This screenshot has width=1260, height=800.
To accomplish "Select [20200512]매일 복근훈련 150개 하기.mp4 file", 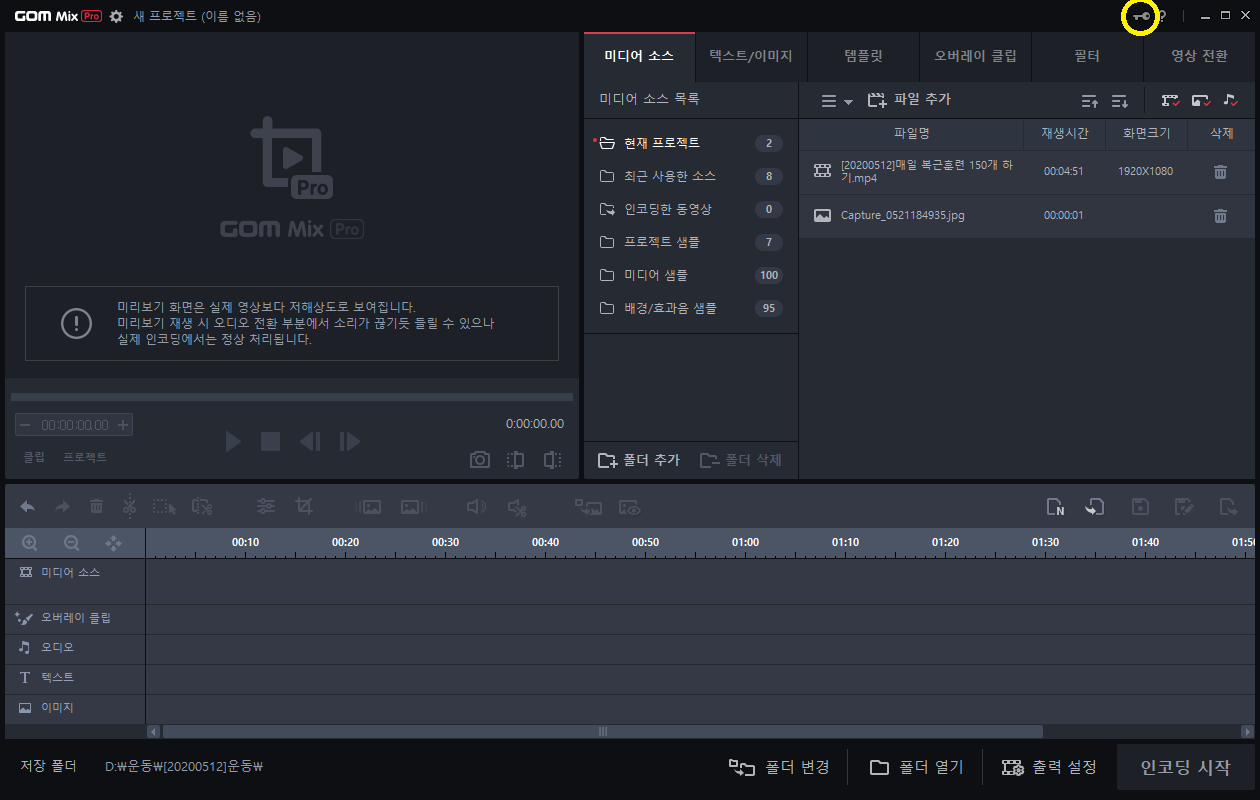I will (1029, 171).
